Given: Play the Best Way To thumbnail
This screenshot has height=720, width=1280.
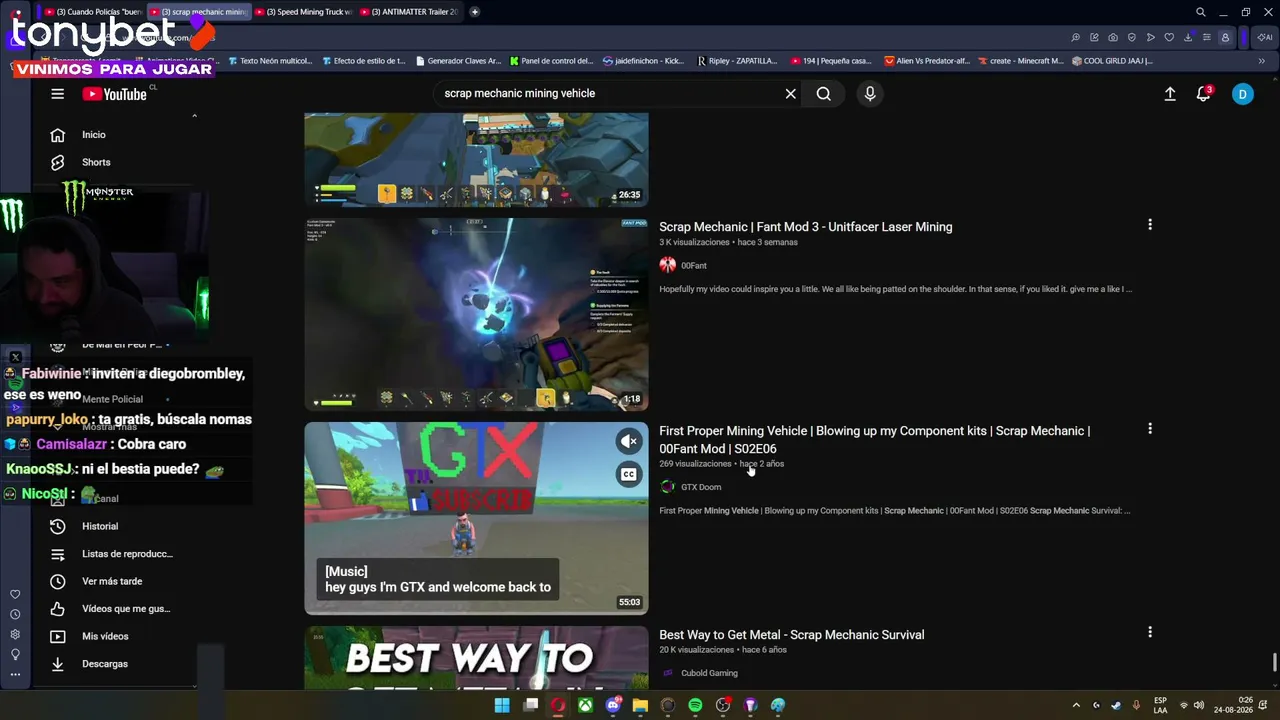Looking at the screenshot, I should click(x=476, y=658).
